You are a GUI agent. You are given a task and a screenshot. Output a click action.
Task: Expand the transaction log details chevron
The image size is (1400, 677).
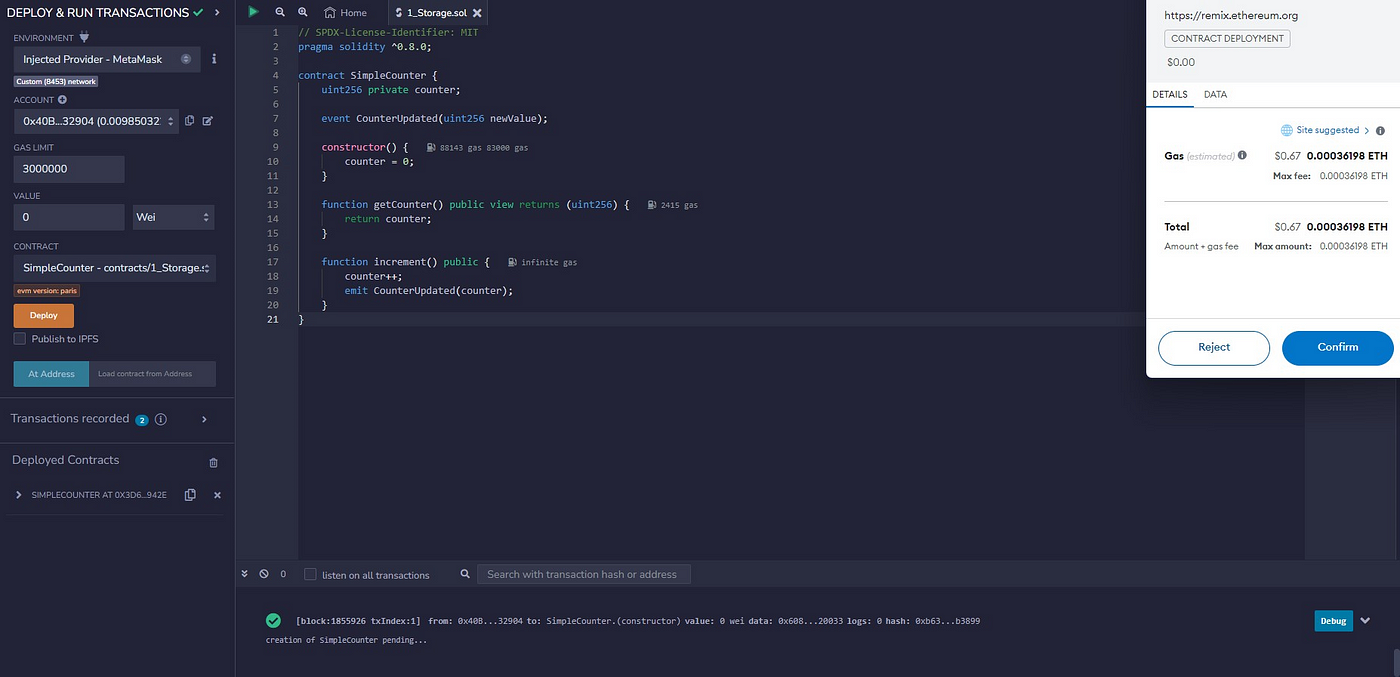coord(1366,621)
